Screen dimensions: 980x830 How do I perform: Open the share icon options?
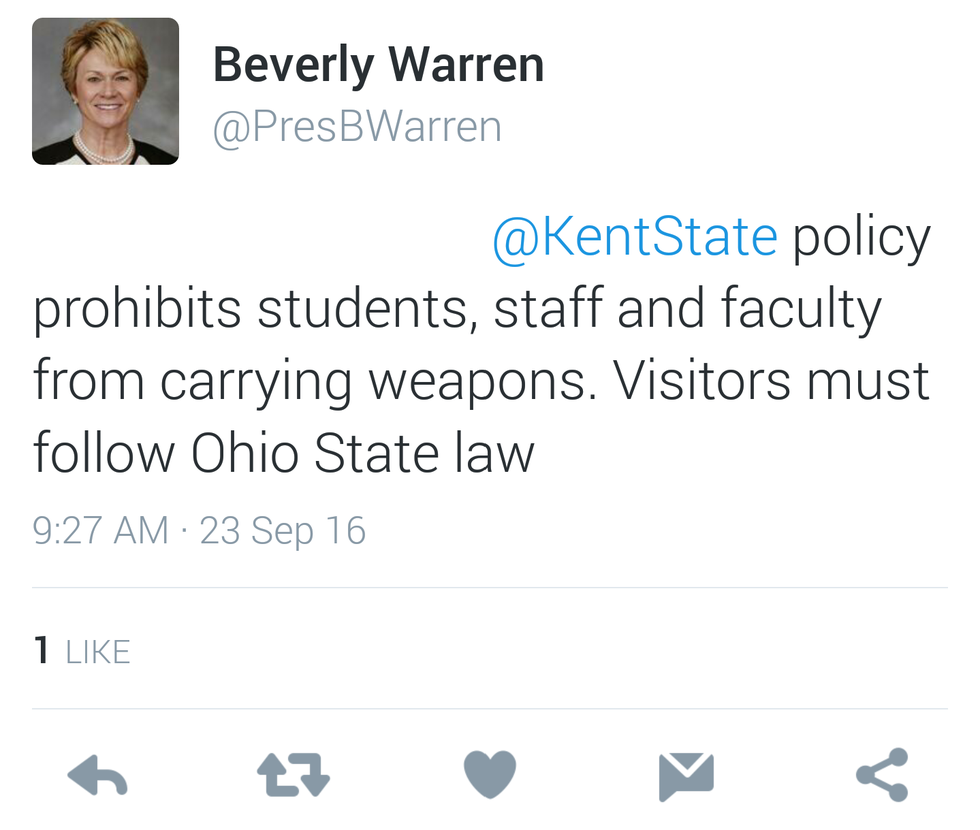tap(882, 775)
